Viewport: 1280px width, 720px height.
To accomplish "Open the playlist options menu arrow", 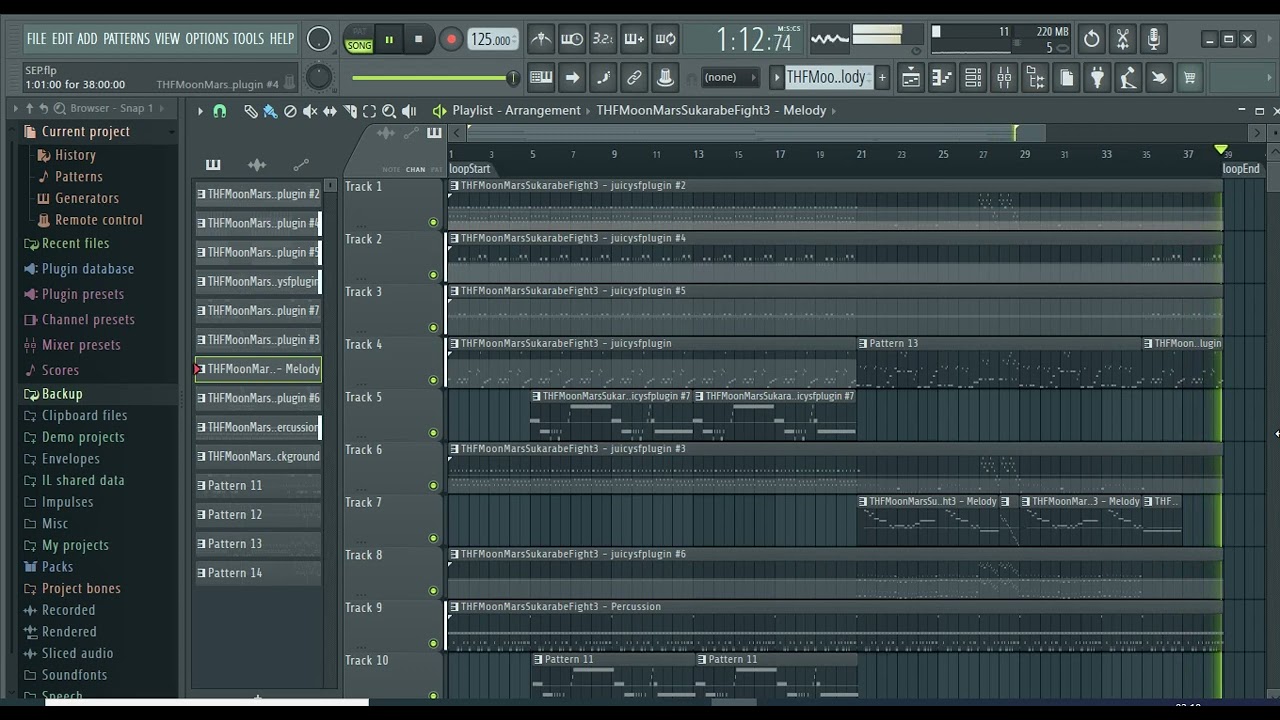I will pyautogui.click(x=200, y=111).
